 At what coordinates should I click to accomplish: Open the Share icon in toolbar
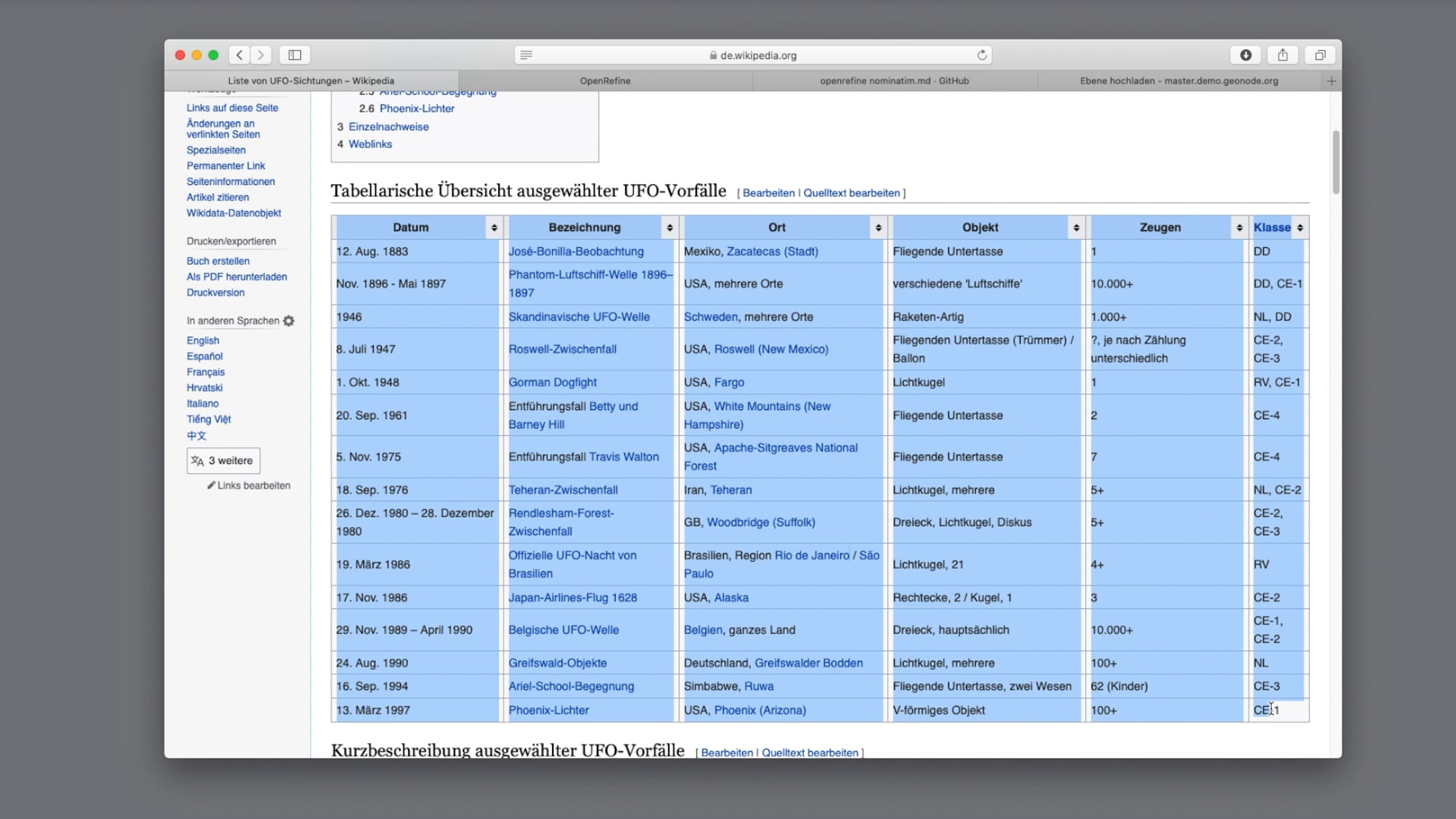(x=1282, y=55)
